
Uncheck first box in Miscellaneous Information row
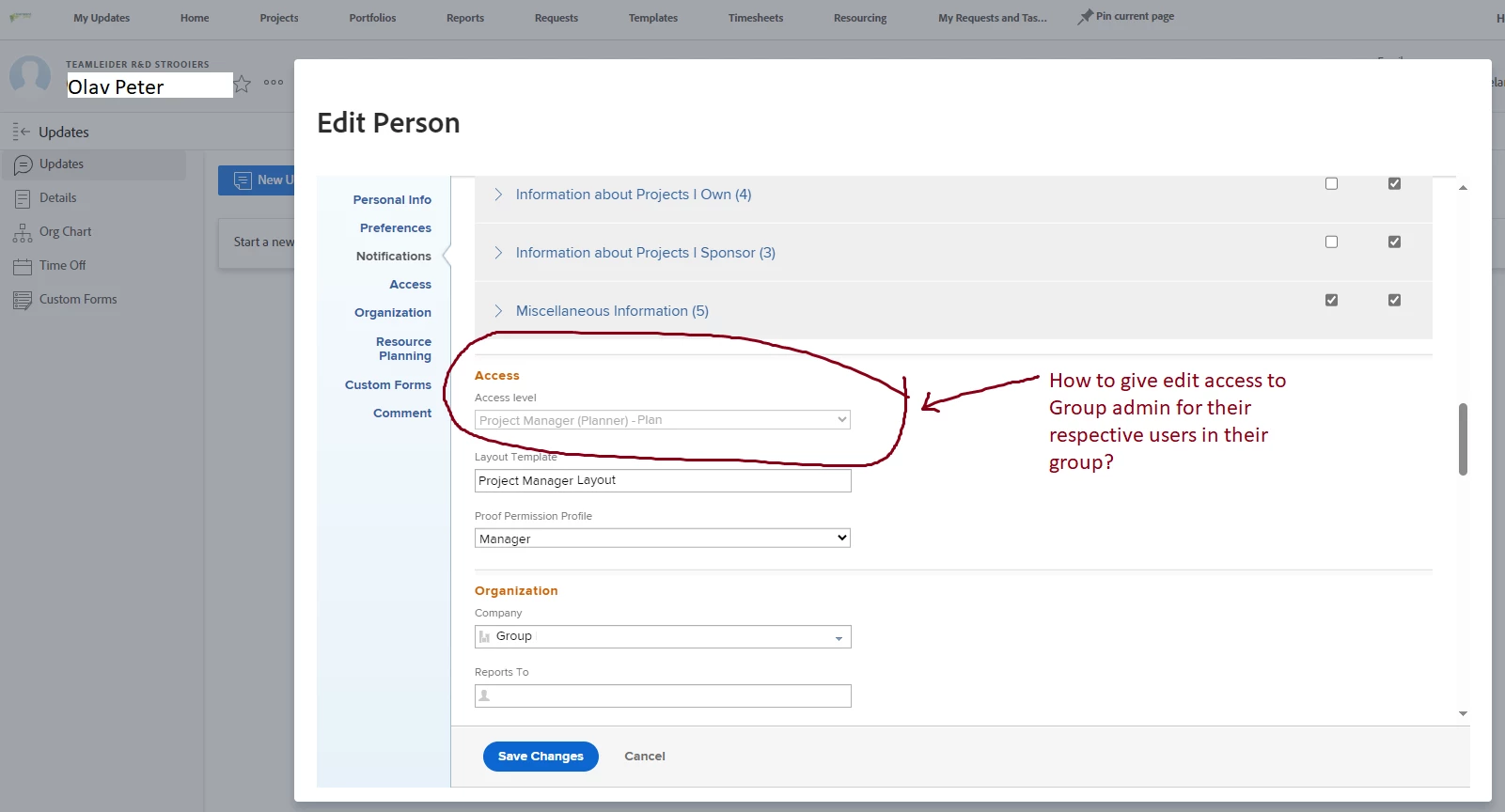point(1331,300)
